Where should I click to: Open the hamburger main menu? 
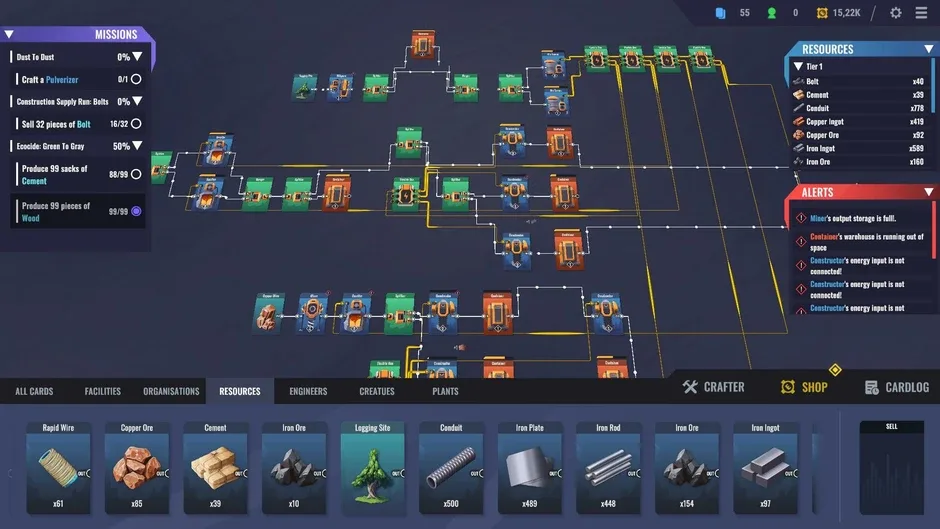click(921, 13)
